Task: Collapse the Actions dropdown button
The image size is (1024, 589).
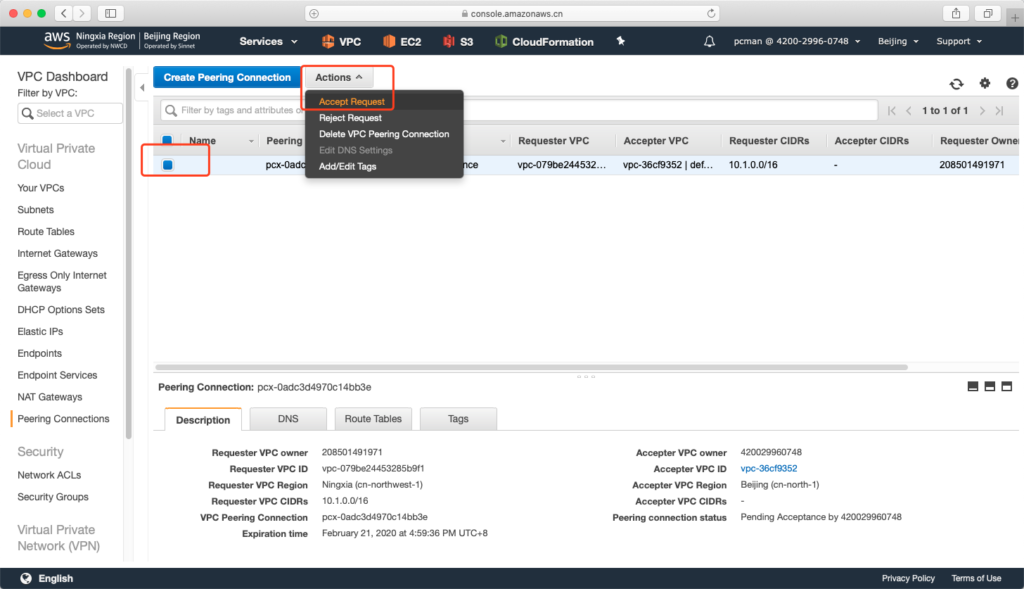Action: click(x=338, y=77)
